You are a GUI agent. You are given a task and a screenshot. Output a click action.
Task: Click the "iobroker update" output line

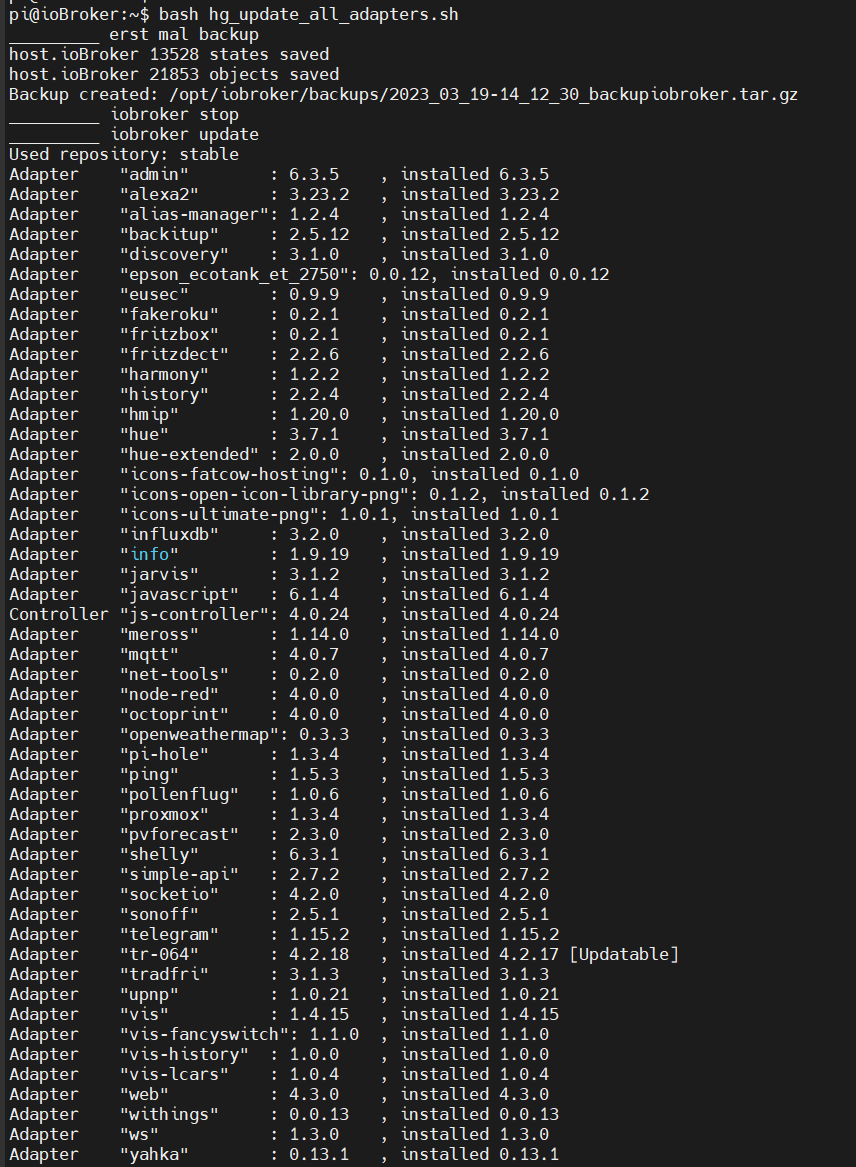[134, 135]
